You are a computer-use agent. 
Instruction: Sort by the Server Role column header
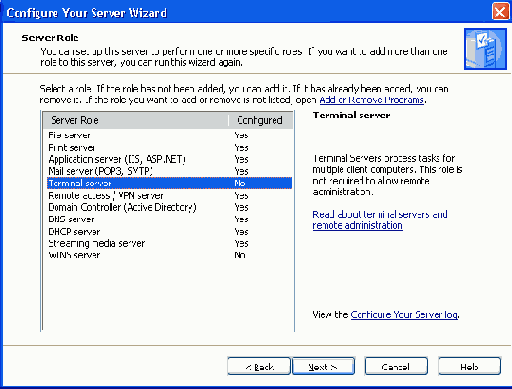coord(136,120)
